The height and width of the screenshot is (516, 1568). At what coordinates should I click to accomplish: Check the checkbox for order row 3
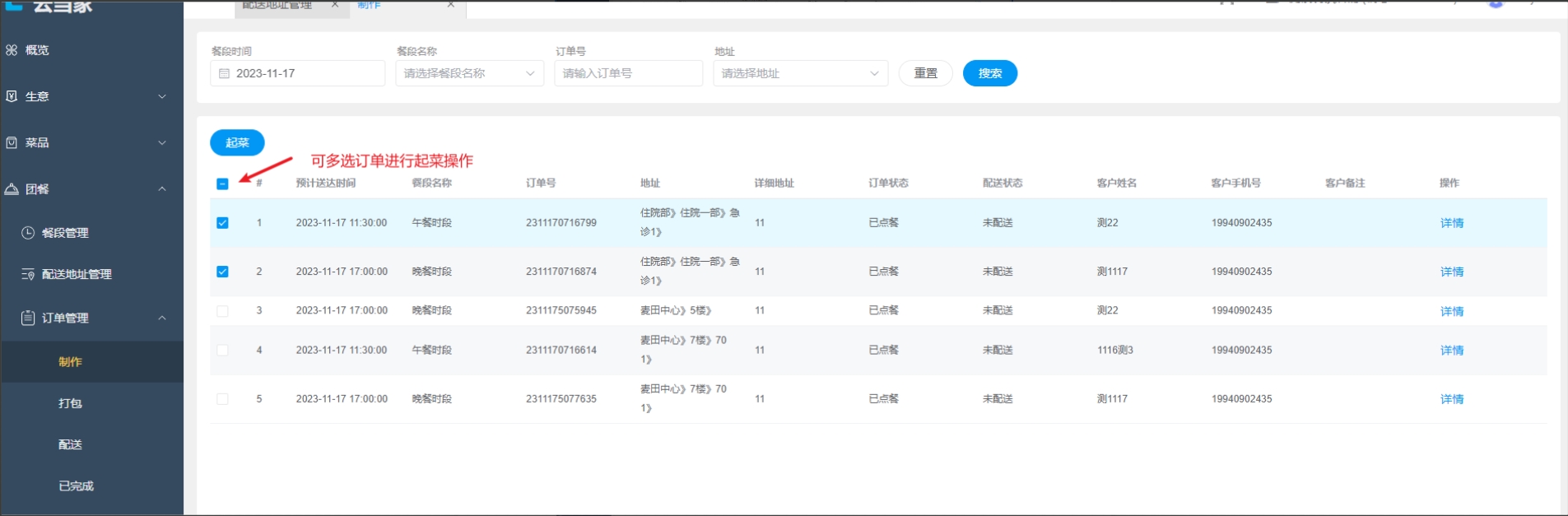(222, 311)
